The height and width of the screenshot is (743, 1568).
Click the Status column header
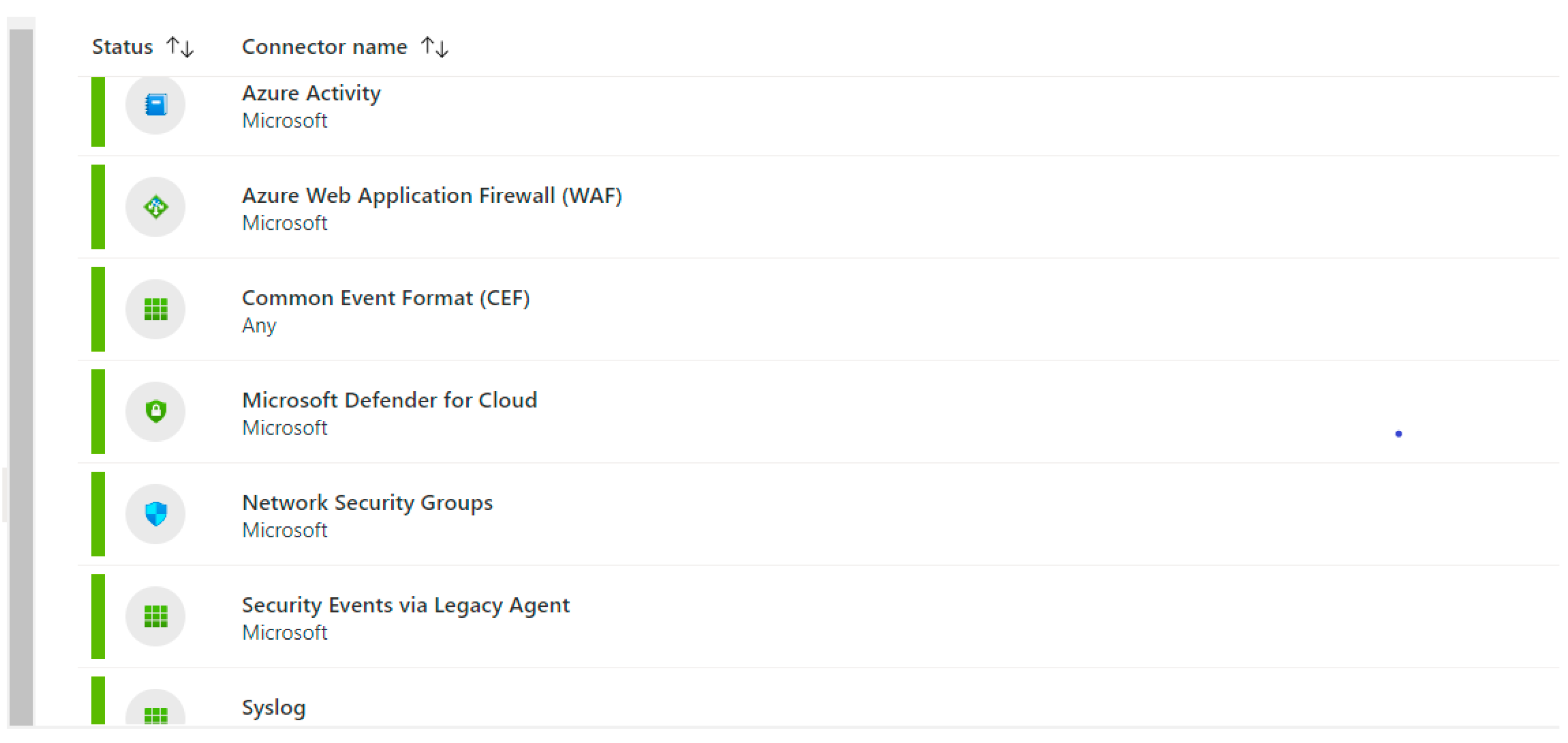[122, 47]
